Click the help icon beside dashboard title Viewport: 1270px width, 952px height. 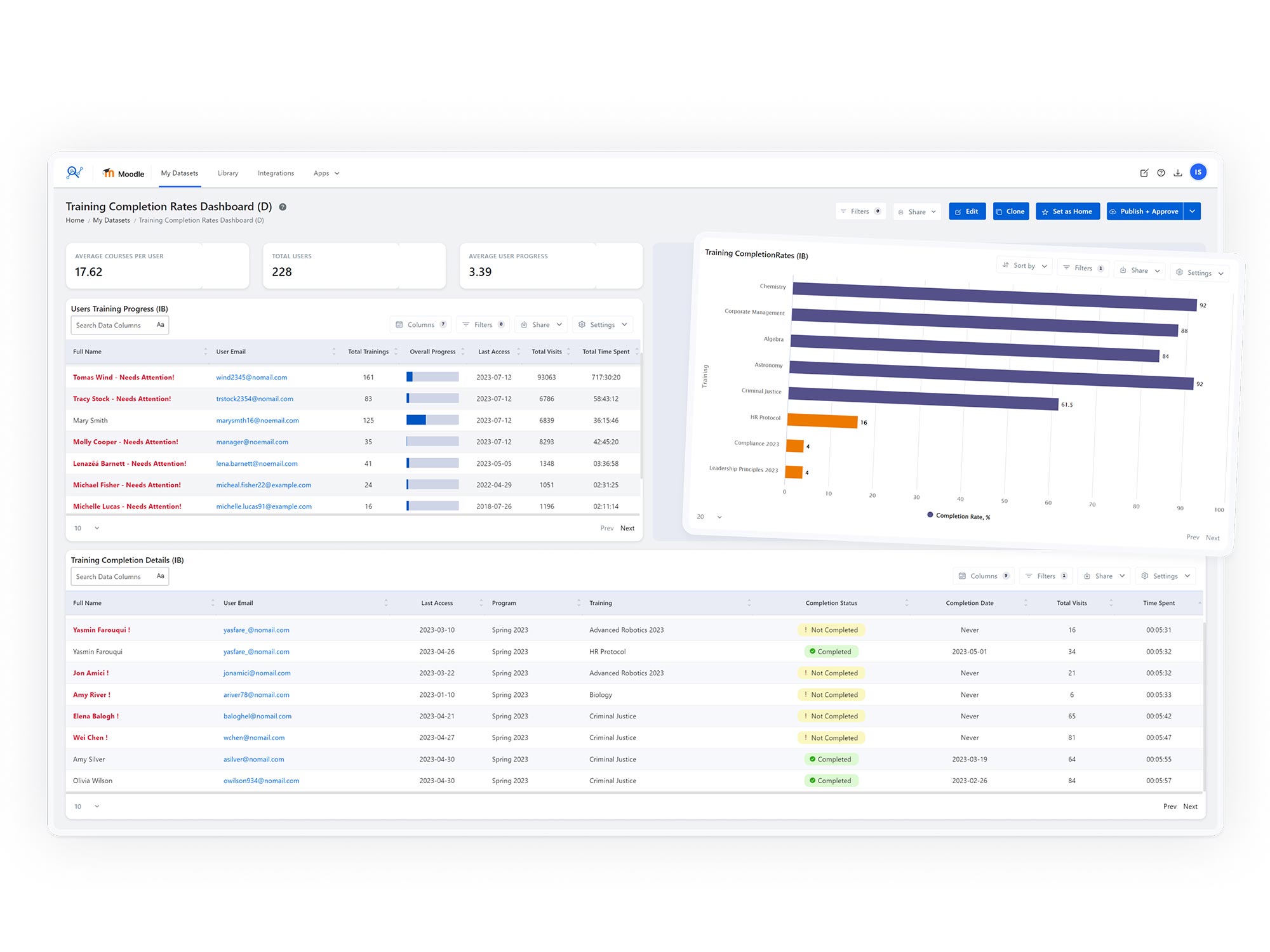click(x=283, y=207)
